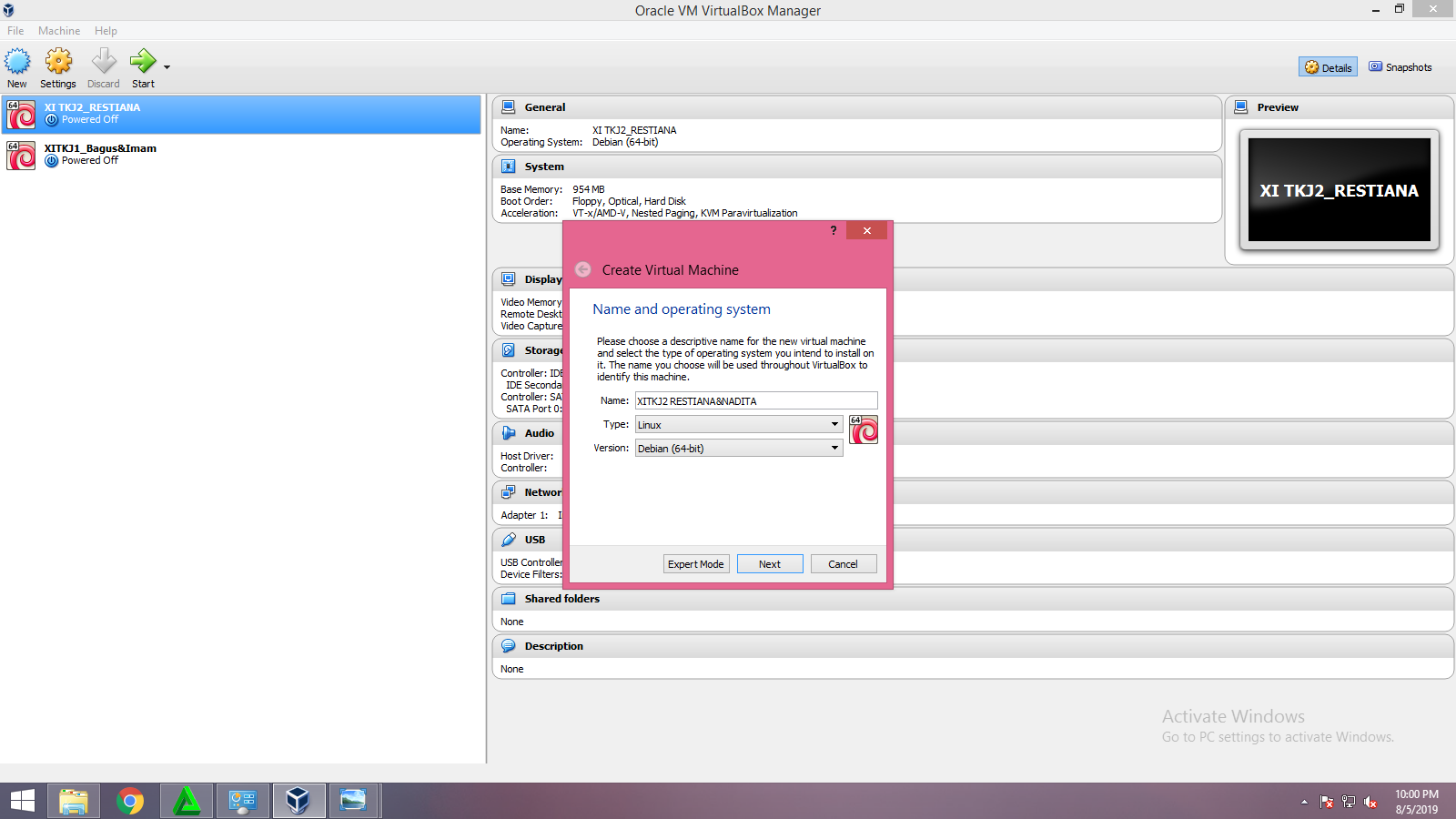
Task: Open the Type dropdown showing Linux
Action: 739,425
